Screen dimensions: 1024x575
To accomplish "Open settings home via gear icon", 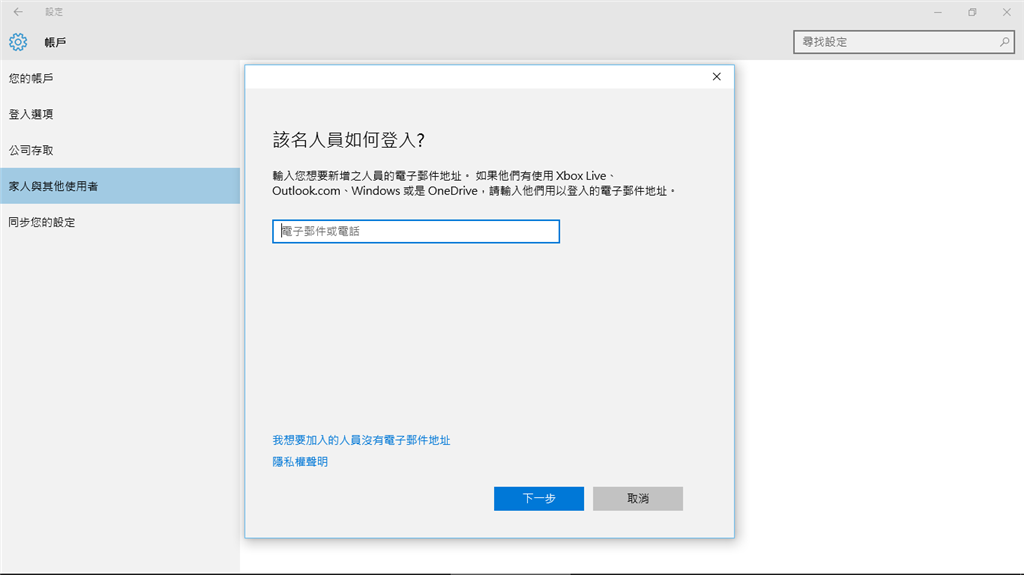I will point(18,42).
